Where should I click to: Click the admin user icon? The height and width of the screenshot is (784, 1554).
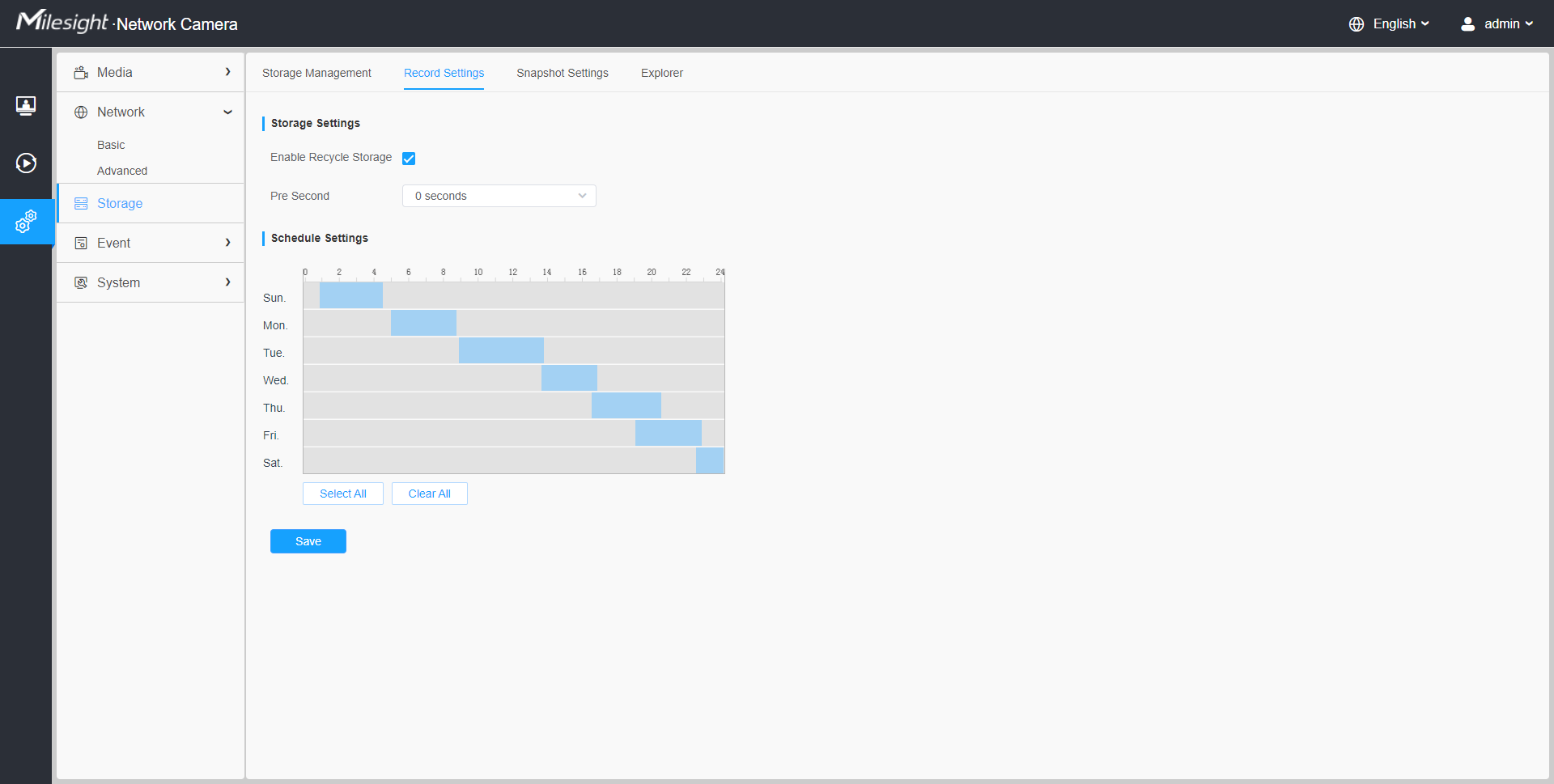pyautogui.click(x=1467, y=24)
